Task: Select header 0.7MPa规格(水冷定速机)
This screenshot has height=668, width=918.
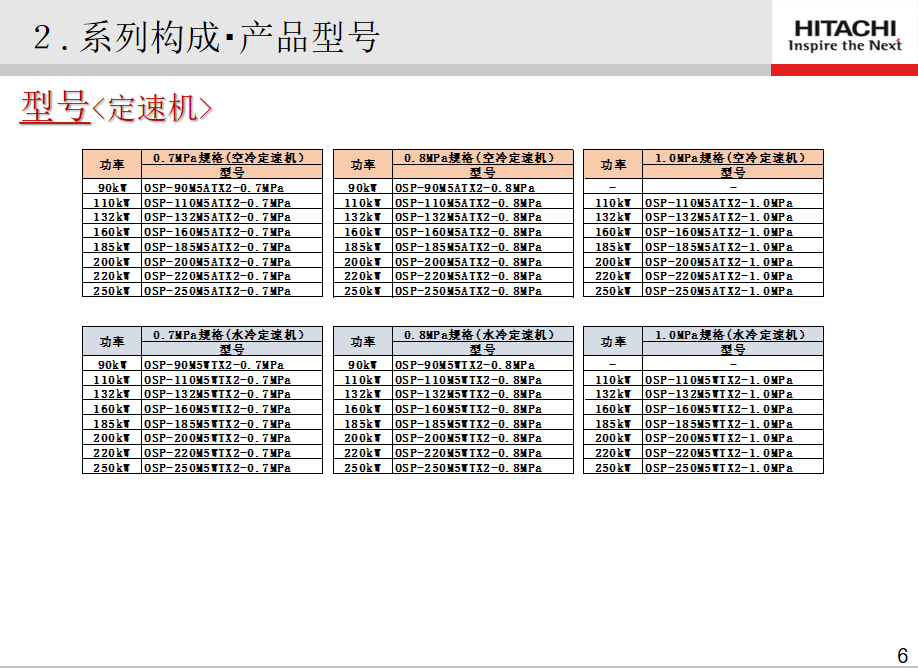Action: pyautogui.click(x=232, y=334)
